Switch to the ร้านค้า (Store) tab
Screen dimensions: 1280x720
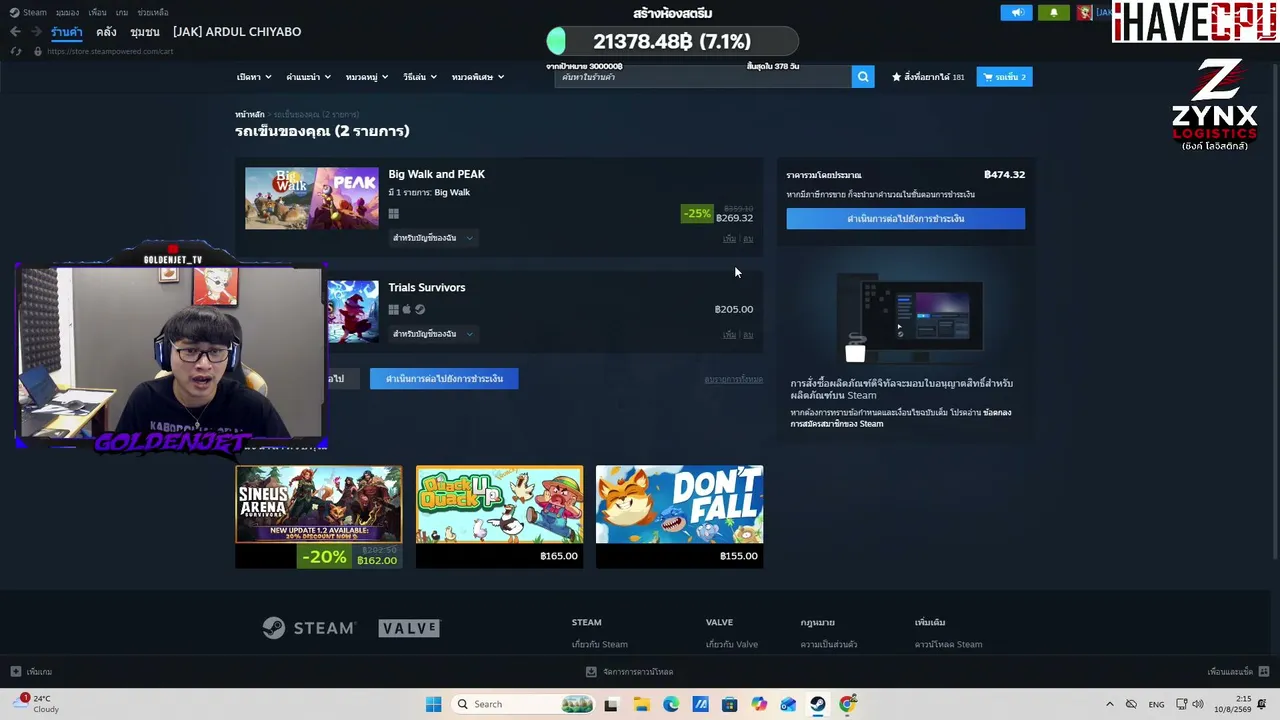click(x=67, y=32)
